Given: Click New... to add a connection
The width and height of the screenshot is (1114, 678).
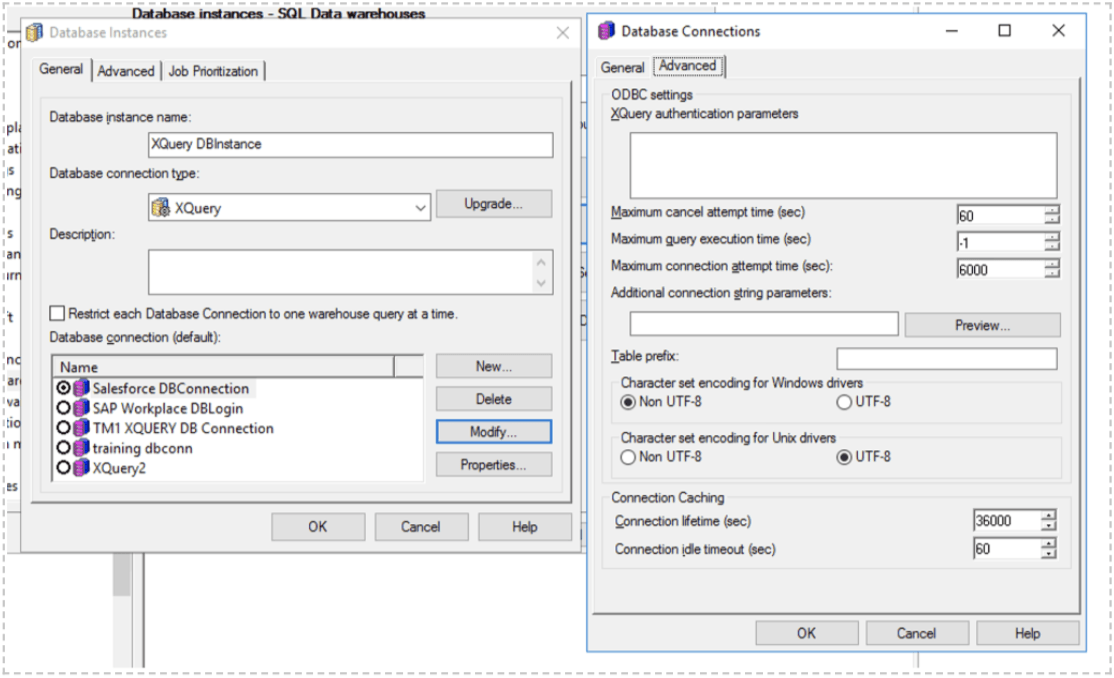Looking at the screenshot, I should pyautogui.click(x=494, y=366).
